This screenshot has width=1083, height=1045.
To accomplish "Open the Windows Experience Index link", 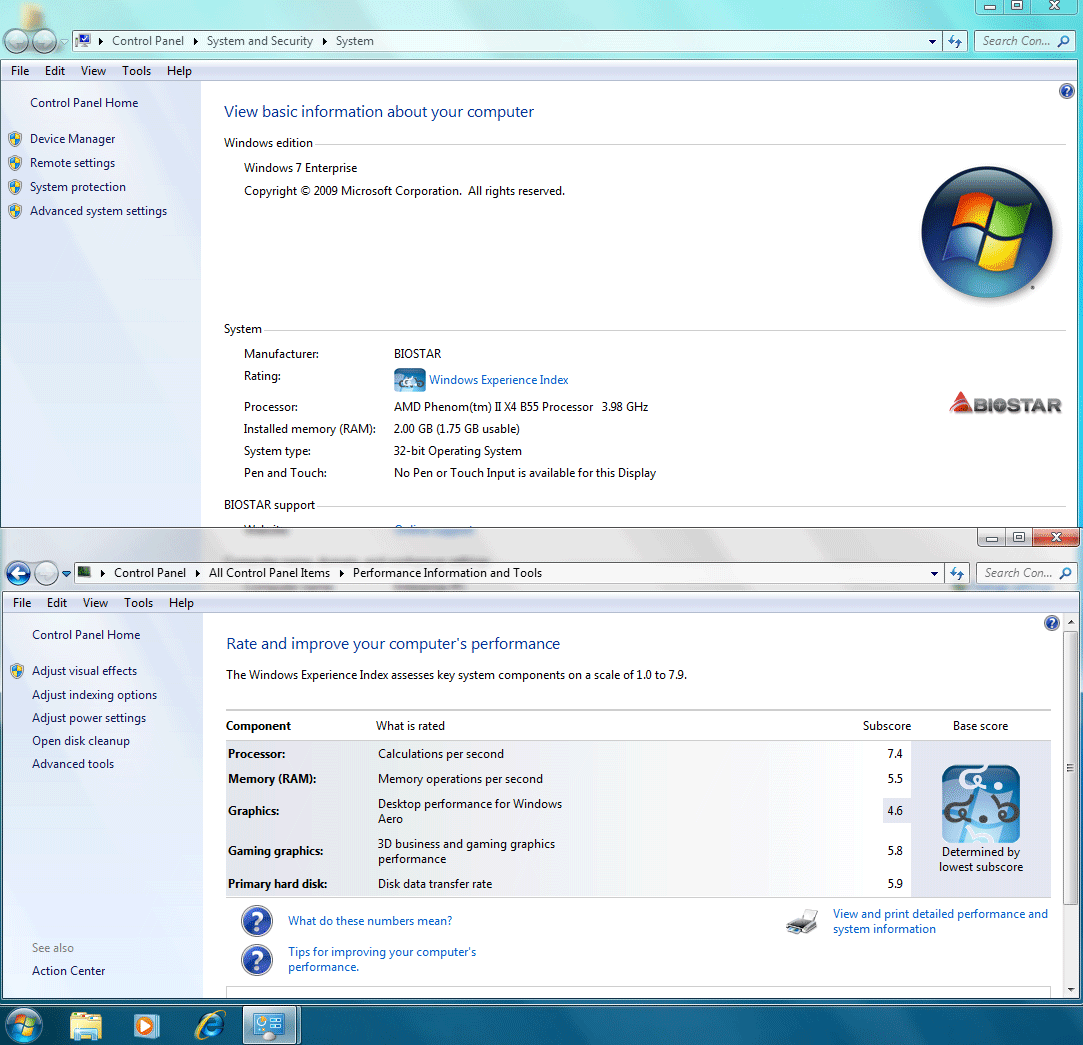I will (x=499, y=380).
